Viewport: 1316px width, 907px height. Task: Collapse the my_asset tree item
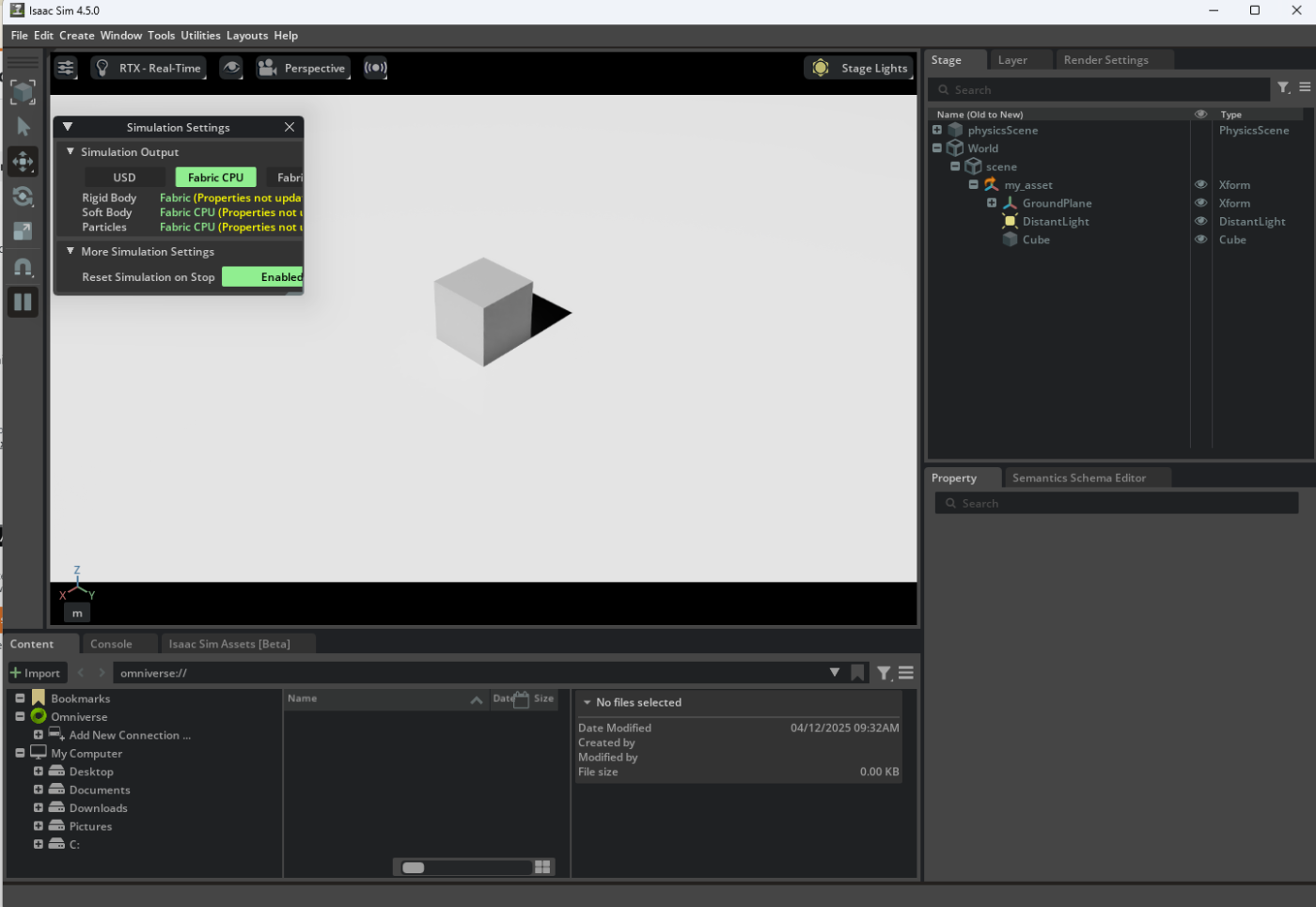coord(974,184)
